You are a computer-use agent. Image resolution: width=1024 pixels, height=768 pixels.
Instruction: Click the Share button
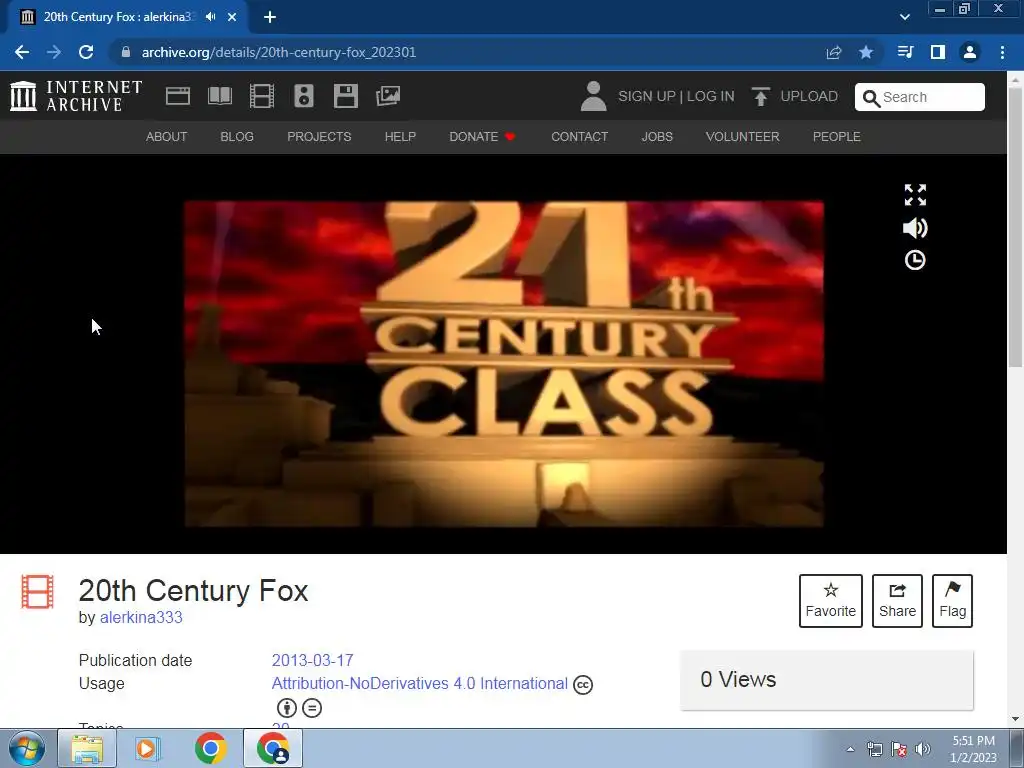(897, 601)
